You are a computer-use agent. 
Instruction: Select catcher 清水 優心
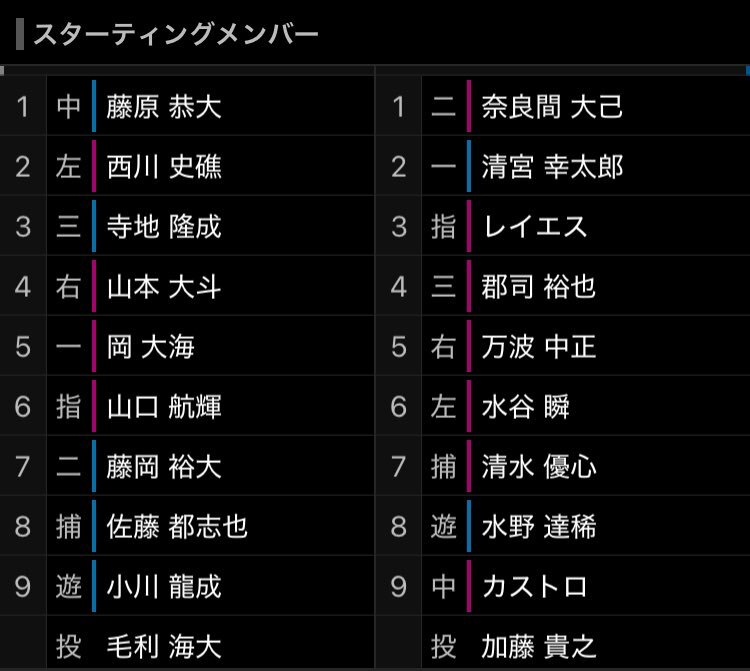pyautogui.click(x=538, y=467)
